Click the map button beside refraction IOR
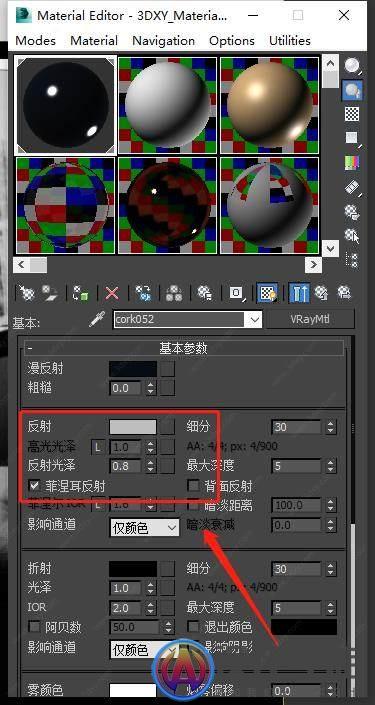This screenshot has height=705, width=375. coord(168,608)
